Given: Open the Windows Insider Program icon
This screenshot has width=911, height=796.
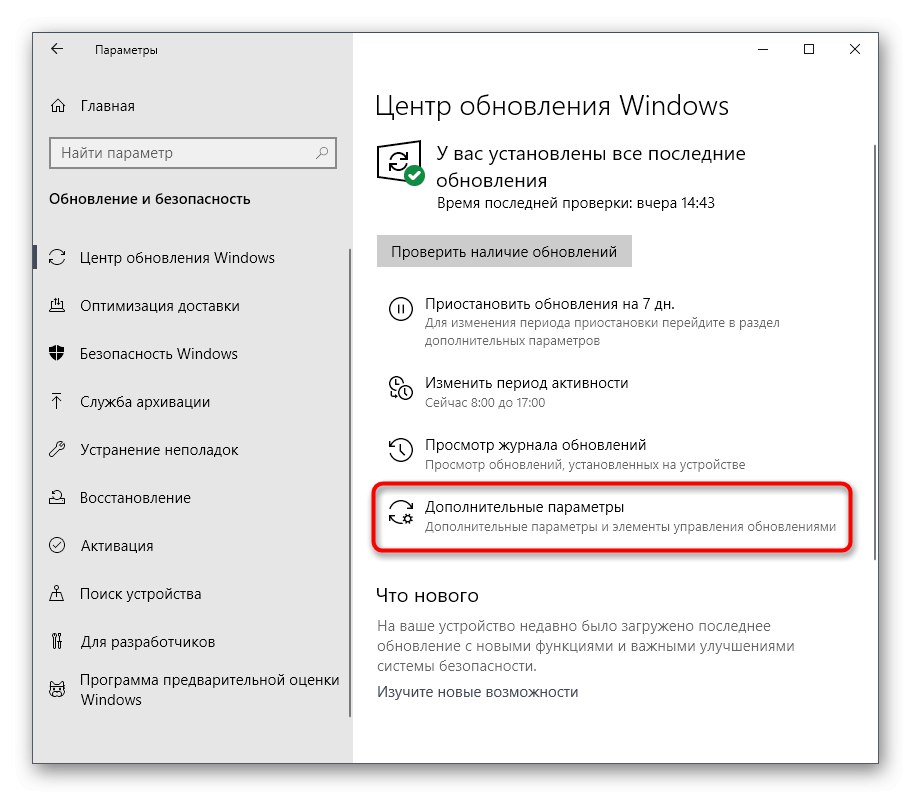Looking at the screenshot, I should [59, 689].
